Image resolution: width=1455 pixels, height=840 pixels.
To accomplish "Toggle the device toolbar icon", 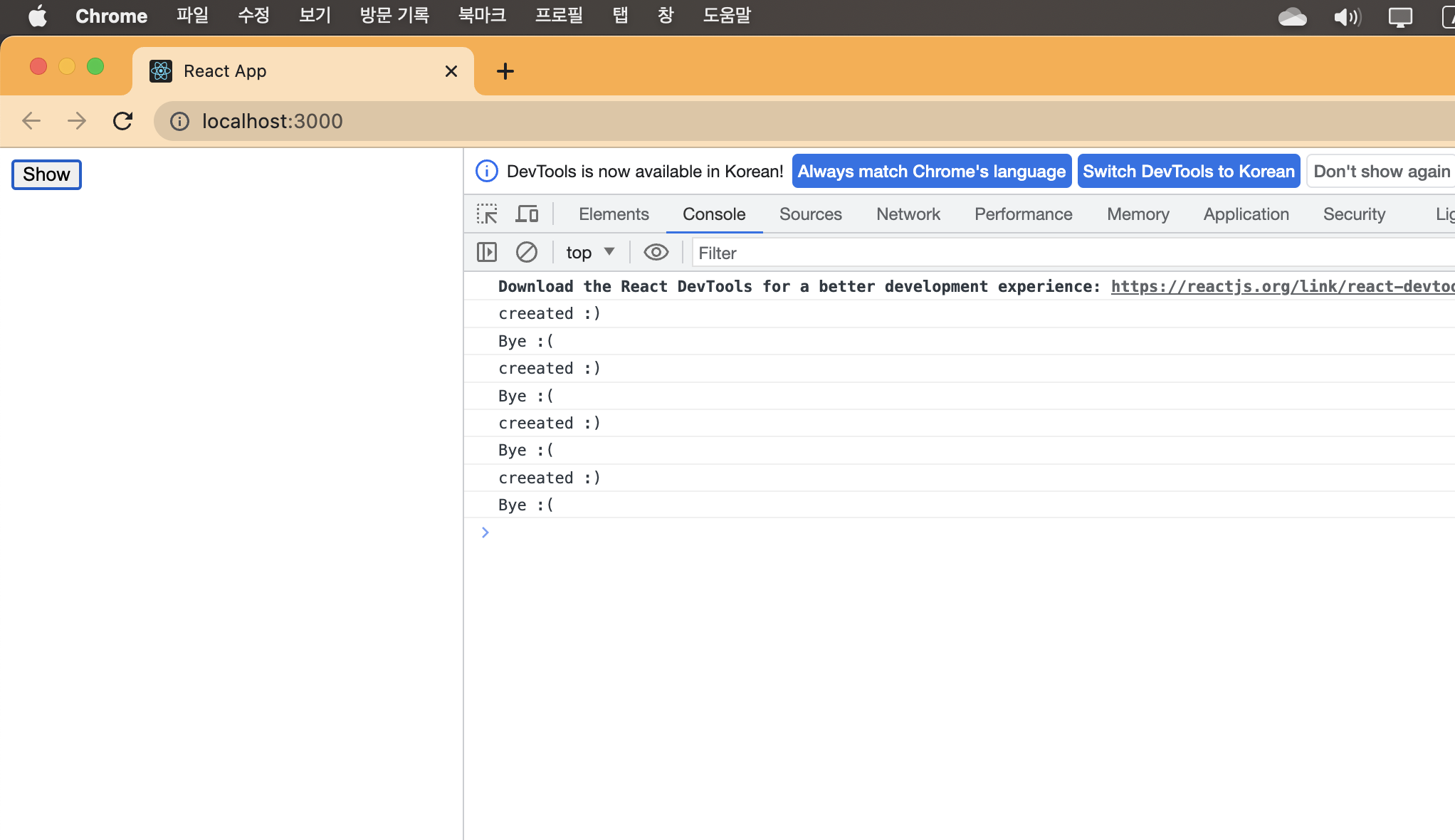I will (x=527, y=214).
